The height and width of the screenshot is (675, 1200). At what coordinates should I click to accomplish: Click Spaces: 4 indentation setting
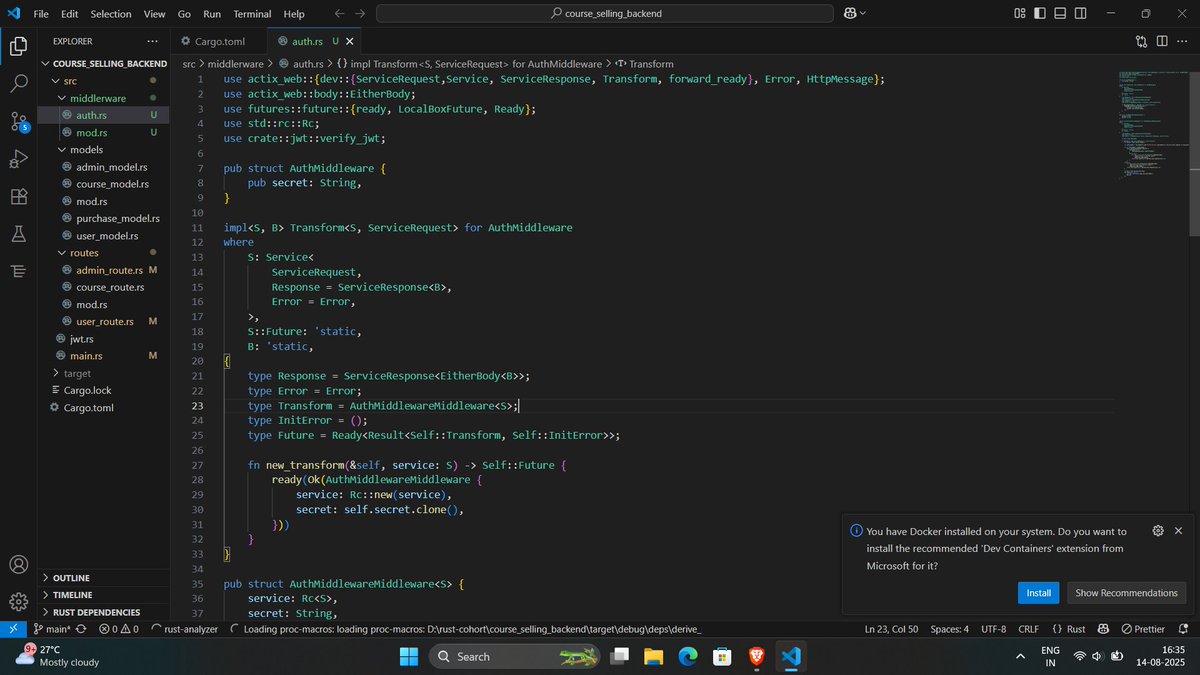949,629
